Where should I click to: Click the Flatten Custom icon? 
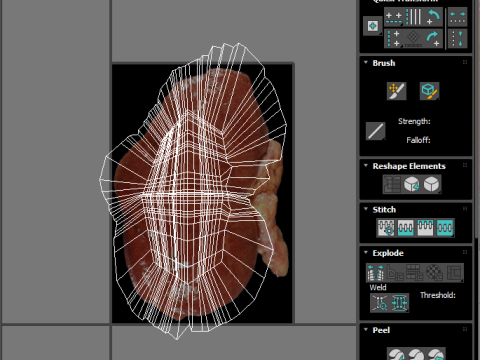(454, 272)
